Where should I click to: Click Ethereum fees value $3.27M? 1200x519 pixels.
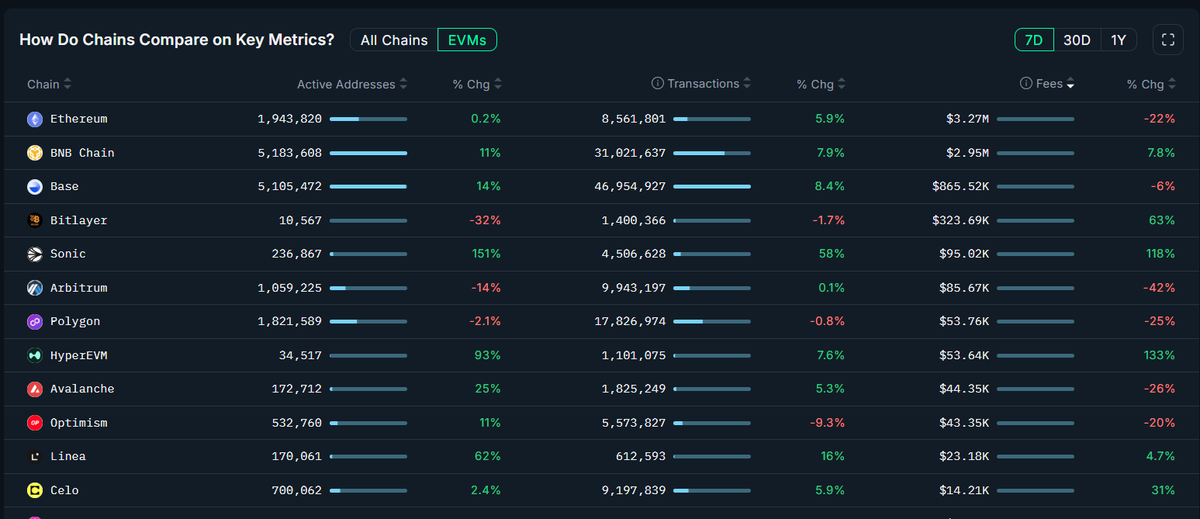click(967, 119)
